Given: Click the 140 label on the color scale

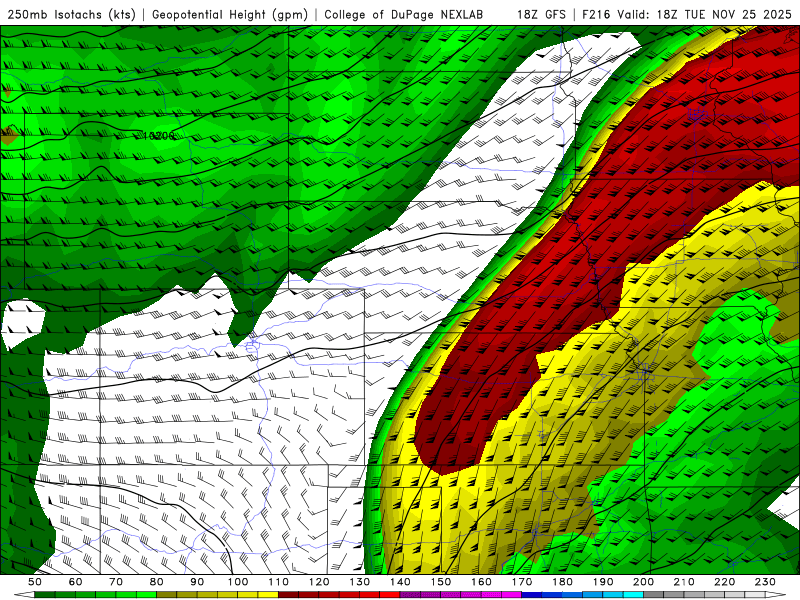Looking at the screenshot, I should click(x=400, y=582).
